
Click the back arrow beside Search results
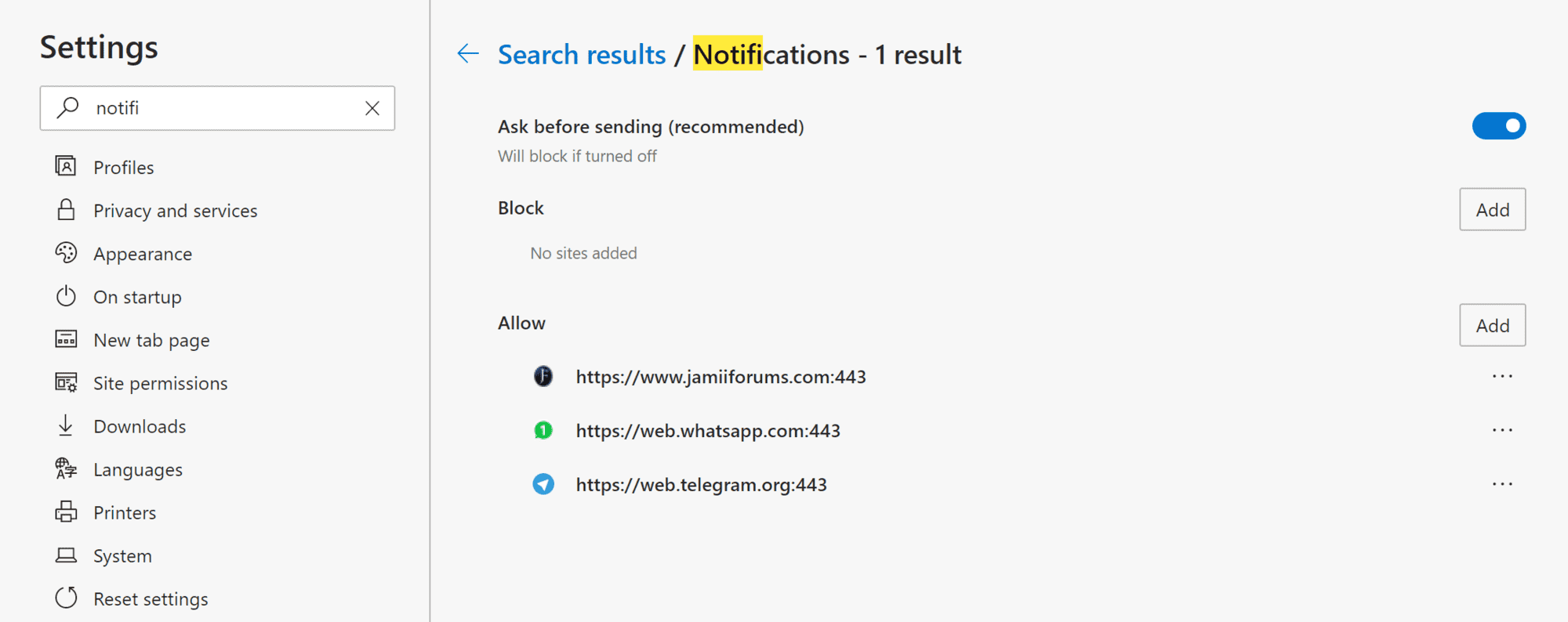pos(468,53)
